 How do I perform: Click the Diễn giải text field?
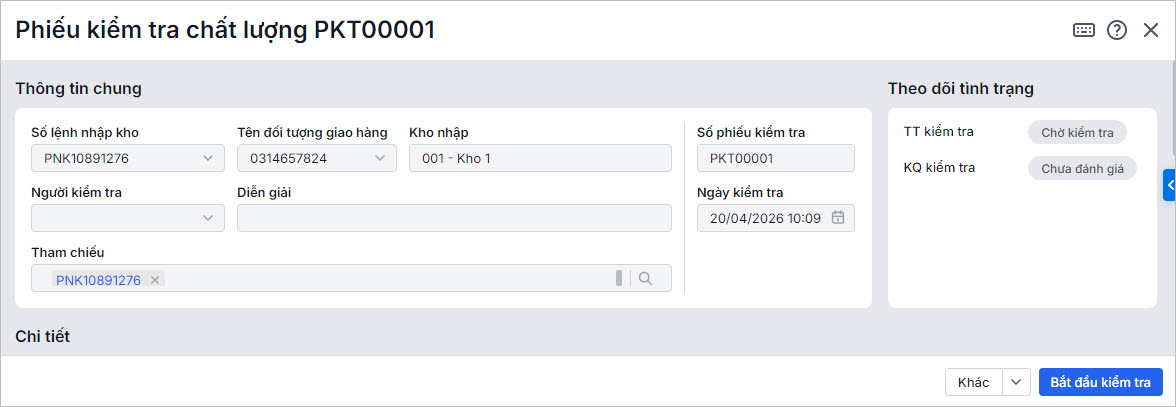(x=454, y=218)
